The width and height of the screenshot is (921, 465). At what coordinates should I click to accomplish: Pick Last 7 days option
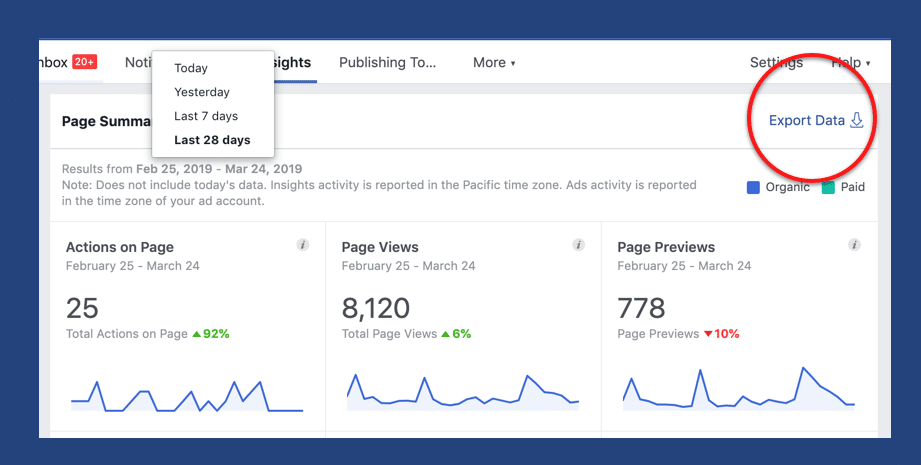coord(206,116)
